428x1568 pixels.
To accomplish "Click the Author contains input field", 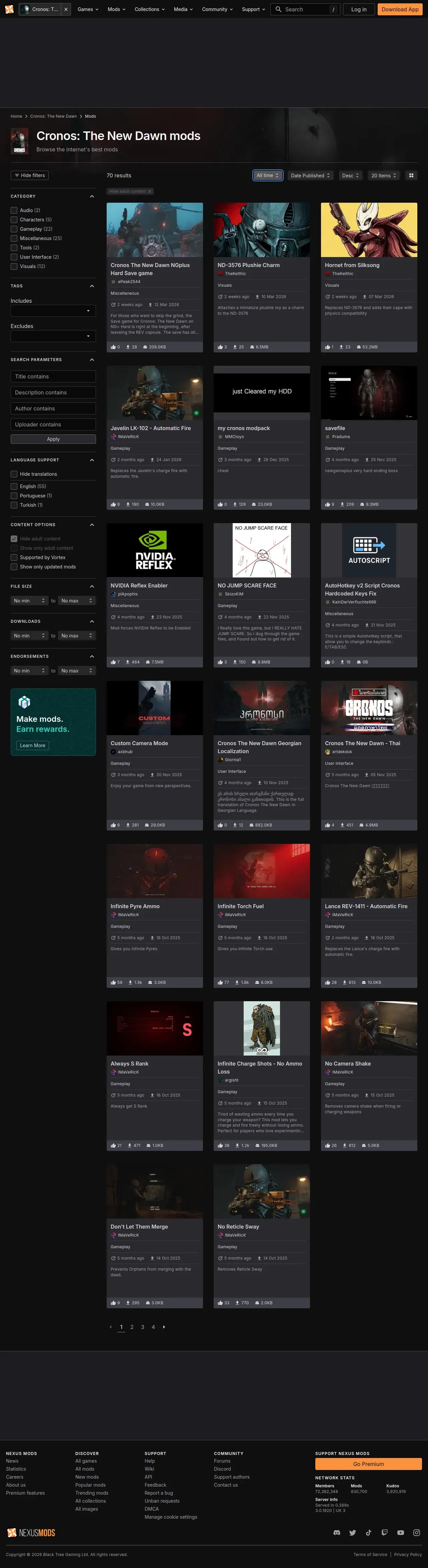I will point(53,408).
